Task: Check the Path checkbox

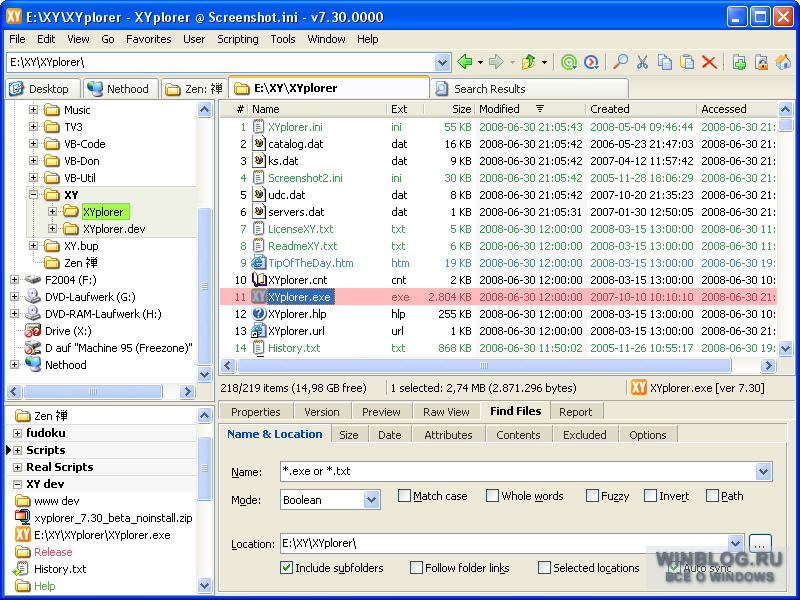Action: (712, 495)
